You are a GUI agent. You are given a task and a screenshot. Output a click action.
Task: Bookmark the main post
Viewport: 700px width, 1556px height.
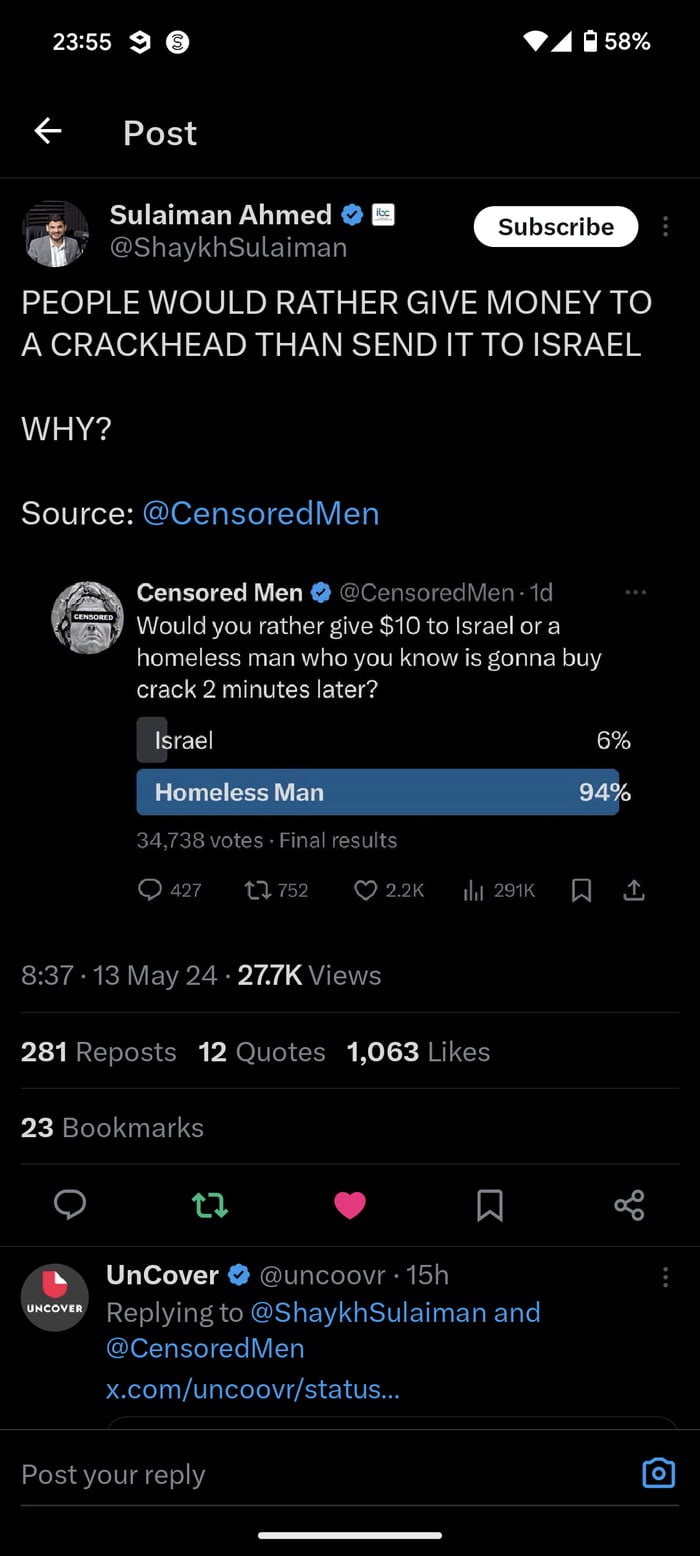[x=489, y=1205]
